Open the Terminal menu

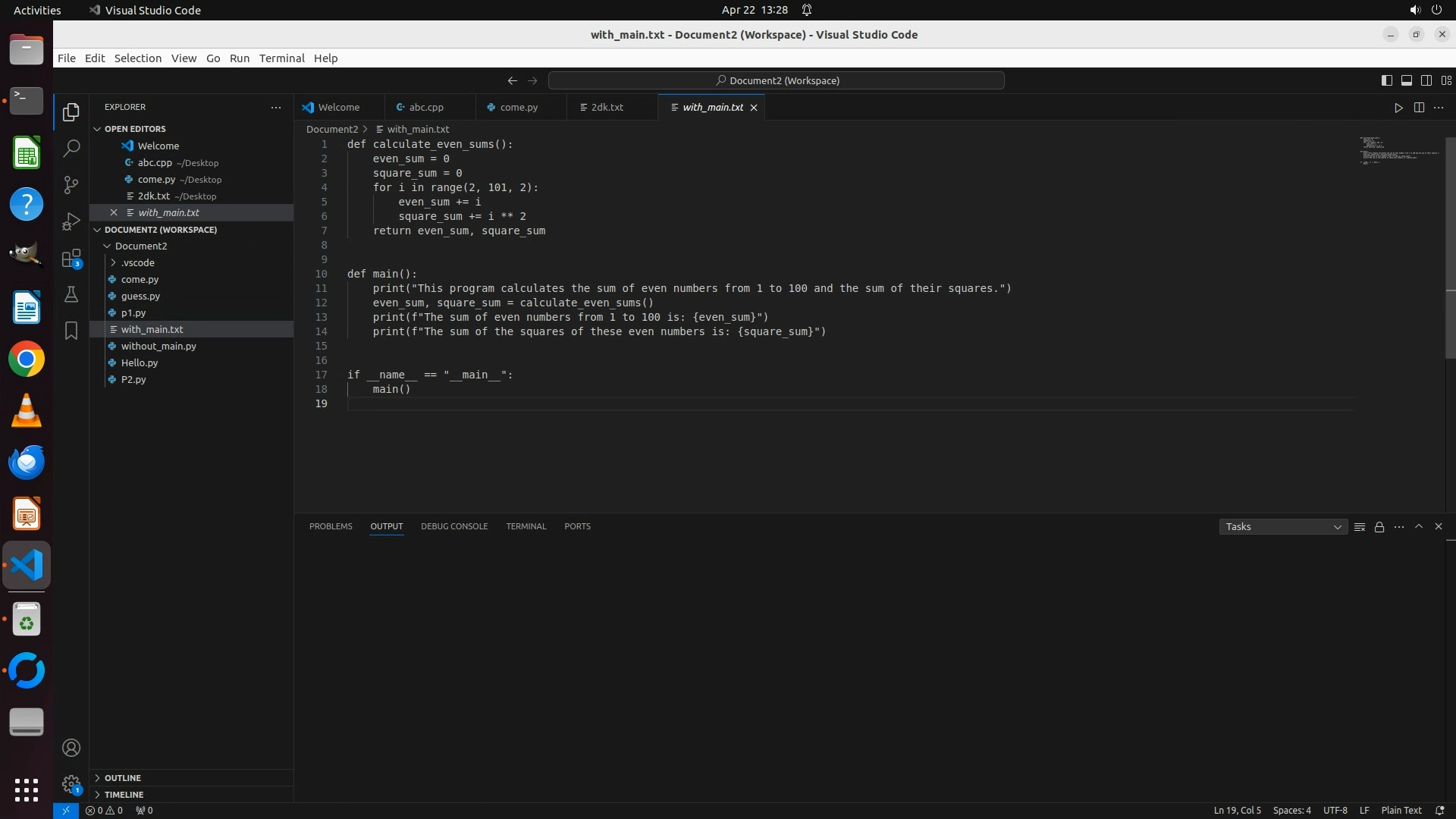281,58
